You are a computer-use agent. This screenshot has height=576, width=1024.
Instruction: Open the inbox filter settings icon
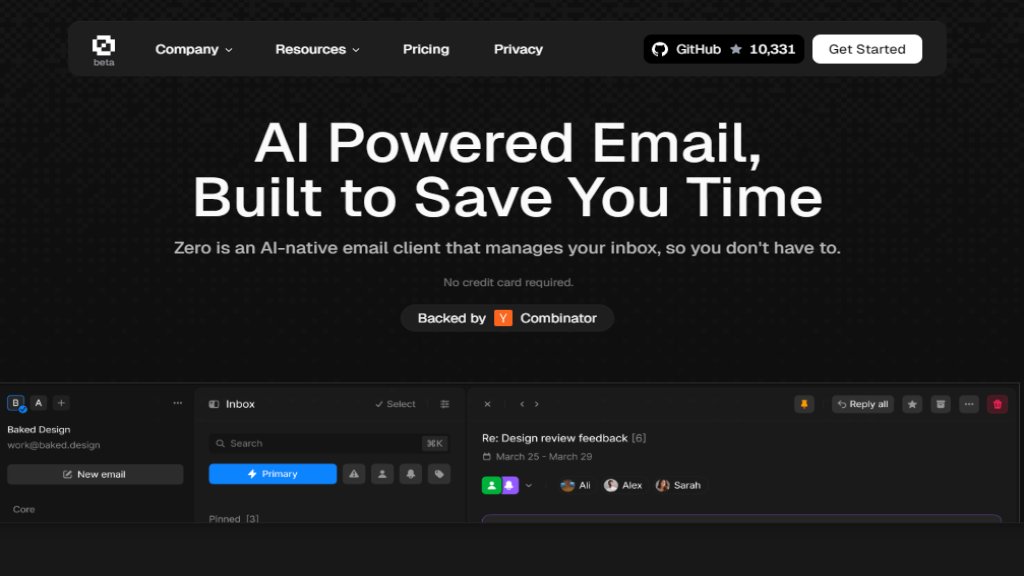(x=445, y=404)
